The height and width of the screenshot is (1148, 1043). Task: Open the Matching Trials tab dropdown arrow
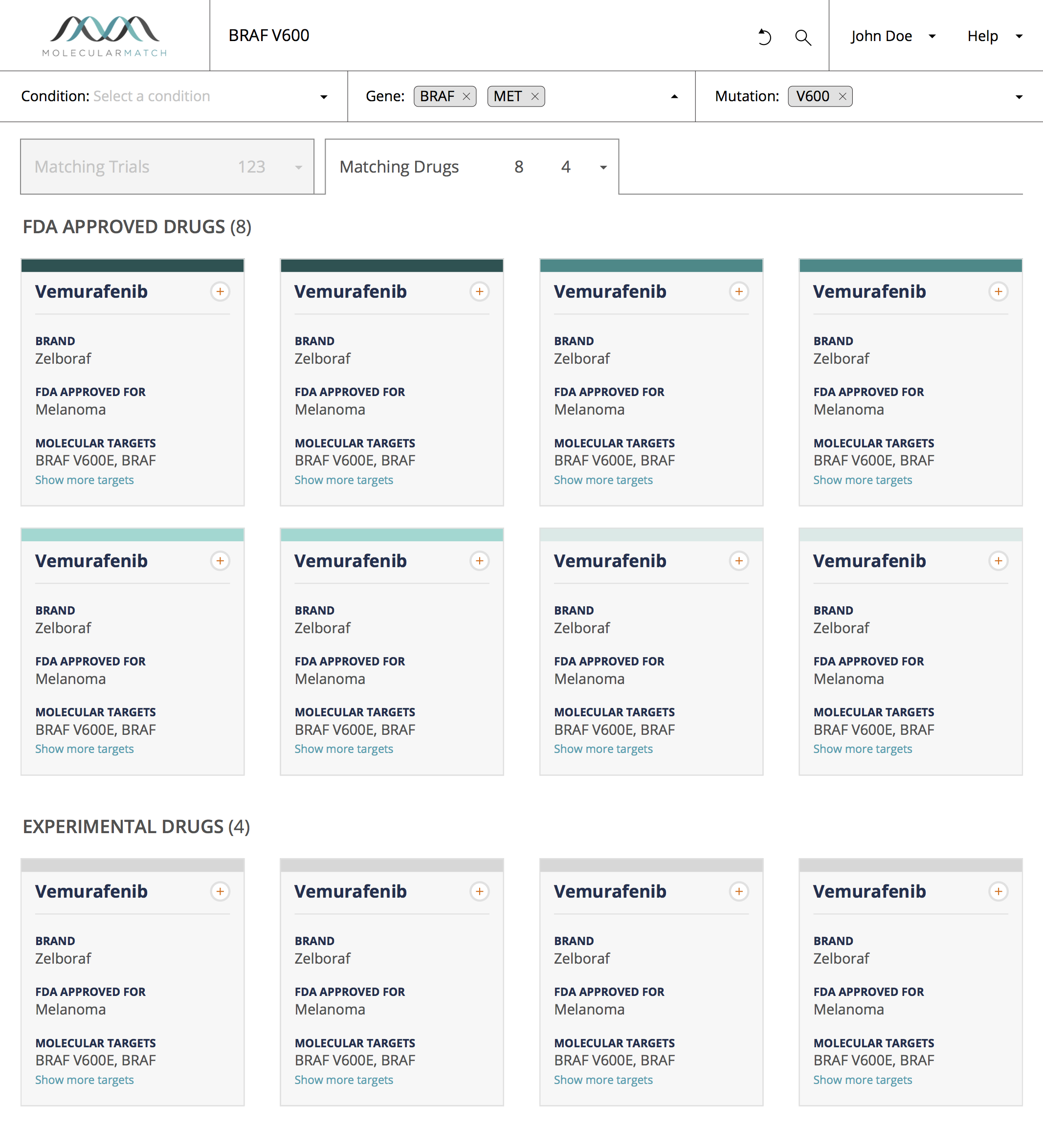click(298, 167)
